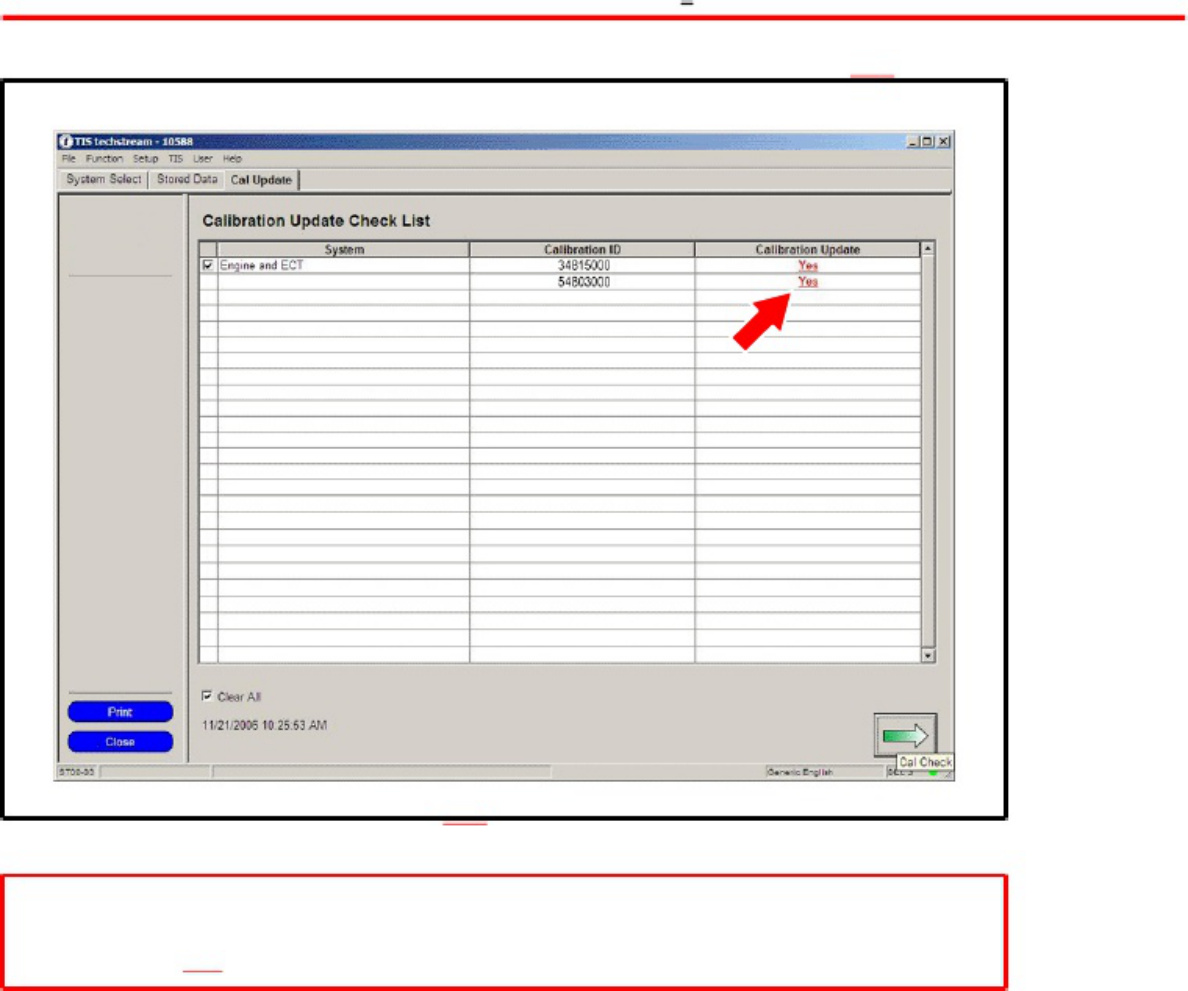
Task: Click the blue Print button
Action: [x=120, y=711]
